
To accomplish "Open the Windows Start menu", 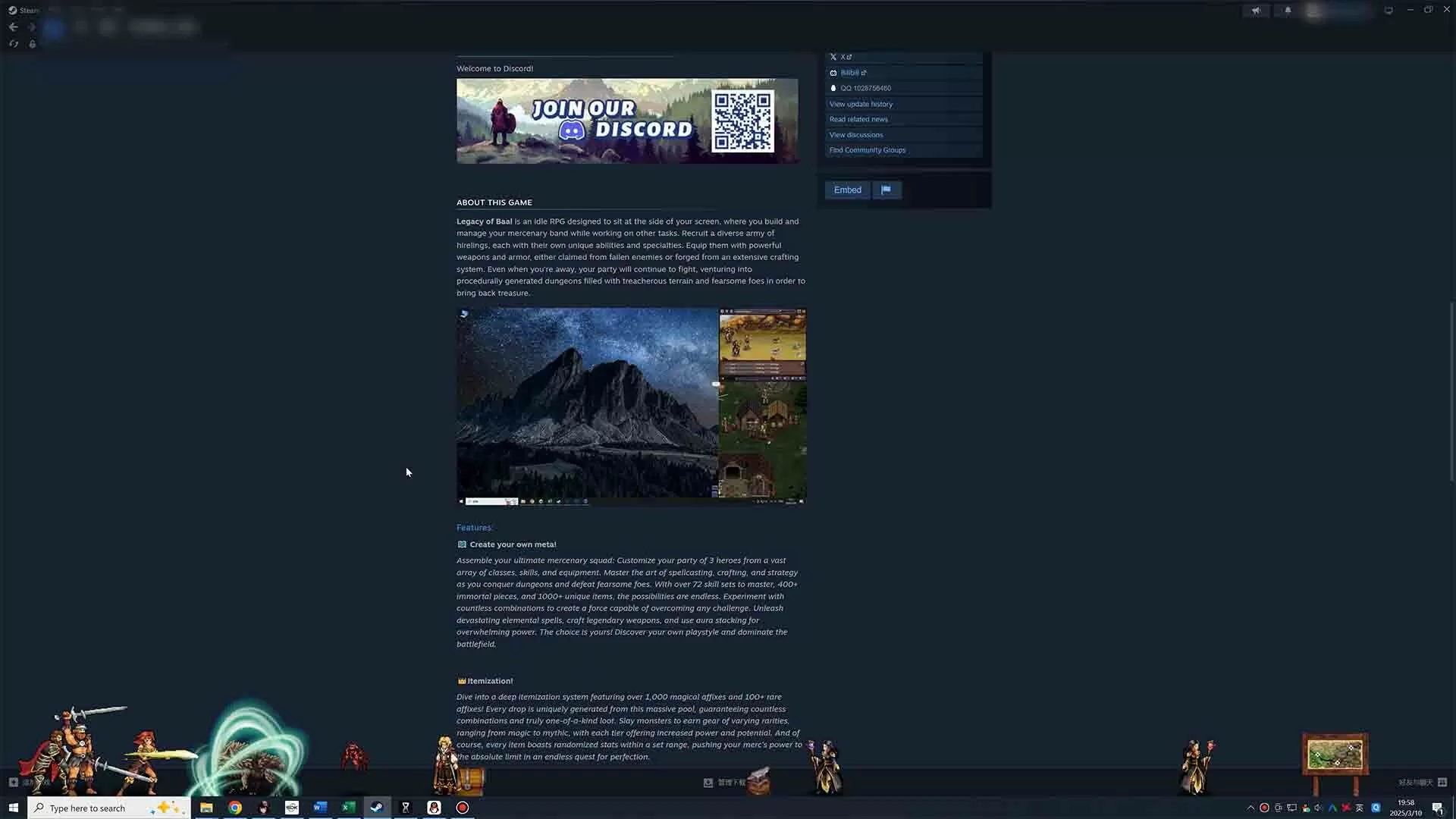I will (x=13, y=808).
